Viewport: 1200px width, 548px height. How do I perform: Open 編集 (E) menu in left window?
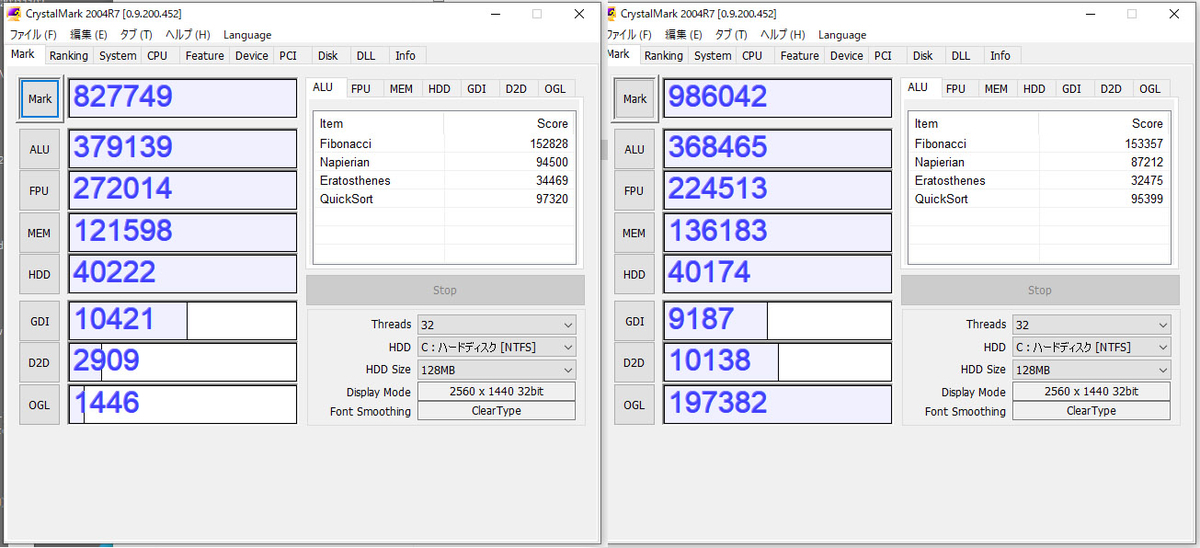coord(88,35)
